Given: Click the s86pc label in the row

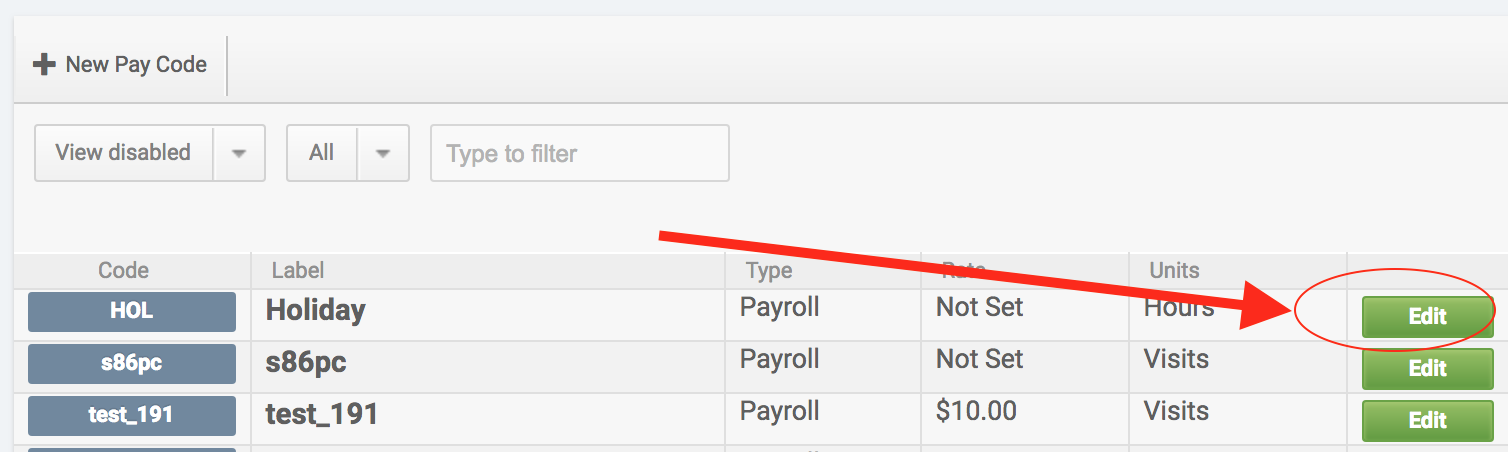Looking at the screenshot, I should tap(306, 362).
